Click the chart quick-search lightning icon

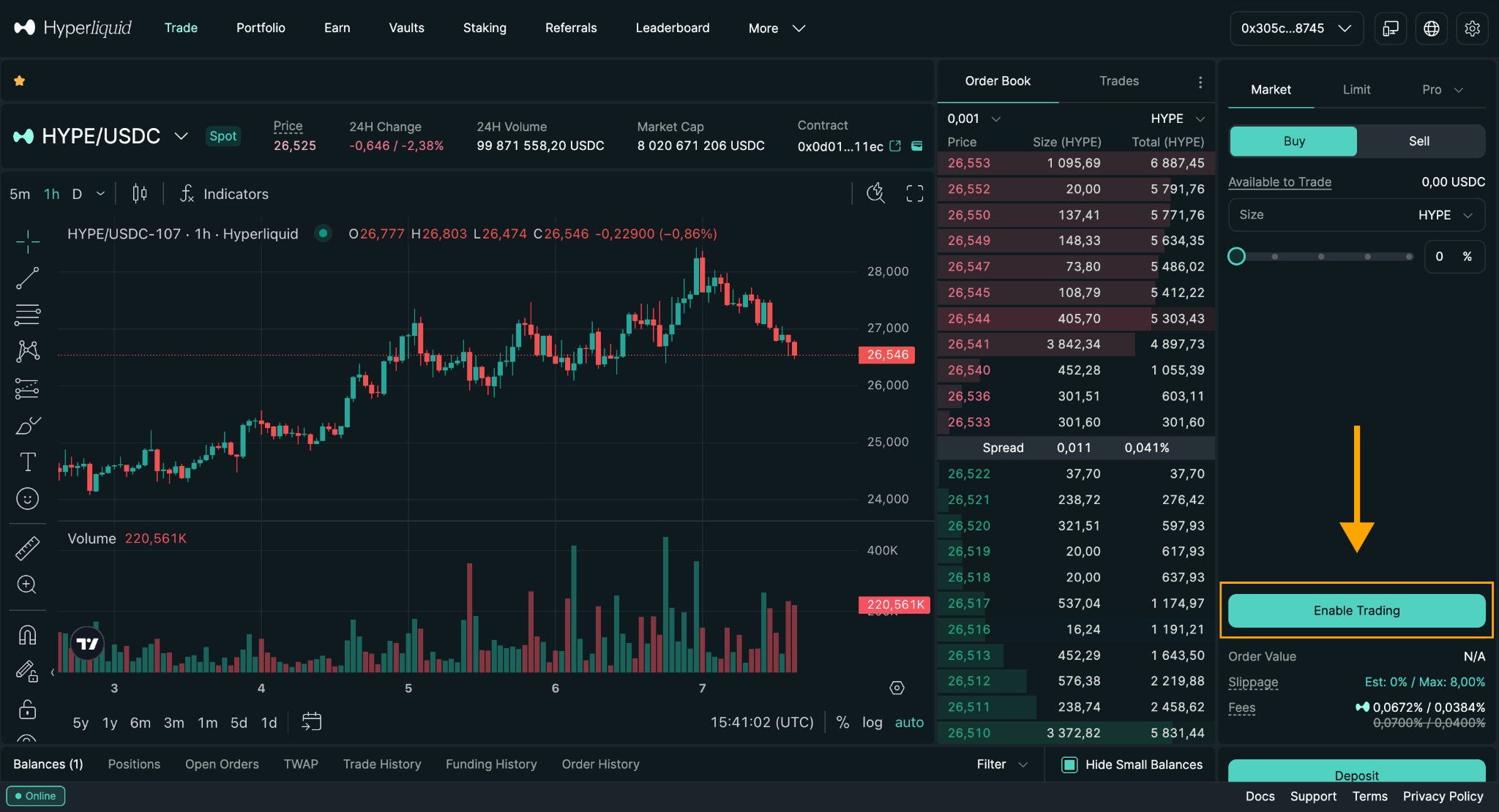tap(876, 193)
